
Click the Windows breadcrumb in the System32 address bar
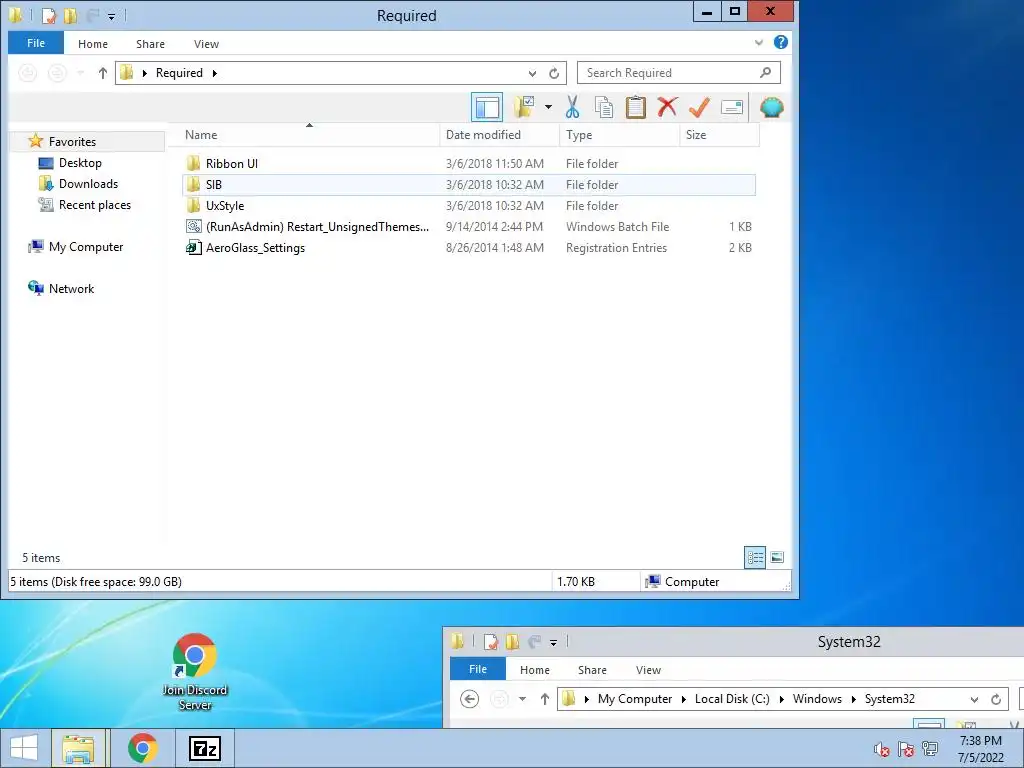click(817, 699)
